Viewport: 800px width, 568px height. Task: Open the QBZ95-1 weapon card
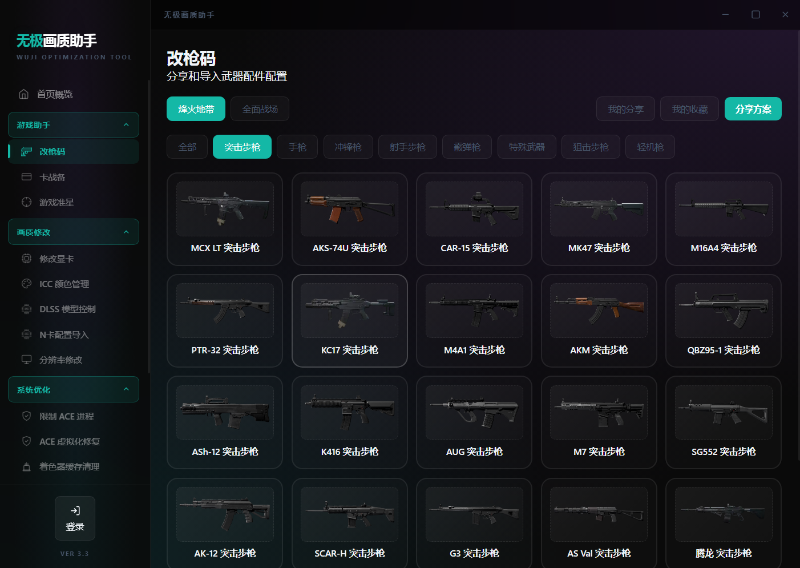pyautogui.click(x=723, y=321)
